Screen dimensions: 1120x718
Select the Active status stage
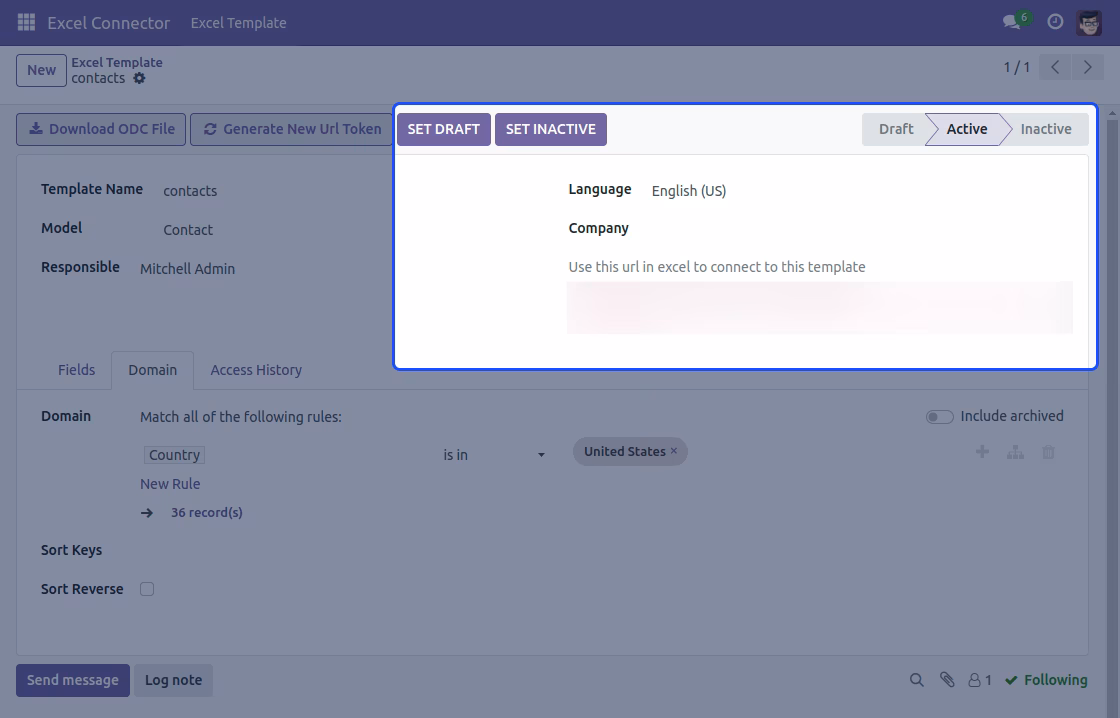pyautogui.click(x=966, y=129)
